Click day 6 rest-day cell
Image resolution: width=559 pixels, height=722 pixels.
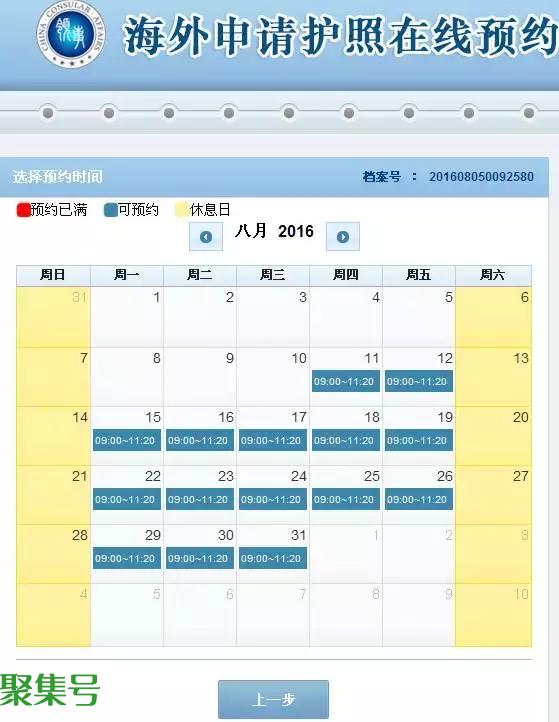493,317
